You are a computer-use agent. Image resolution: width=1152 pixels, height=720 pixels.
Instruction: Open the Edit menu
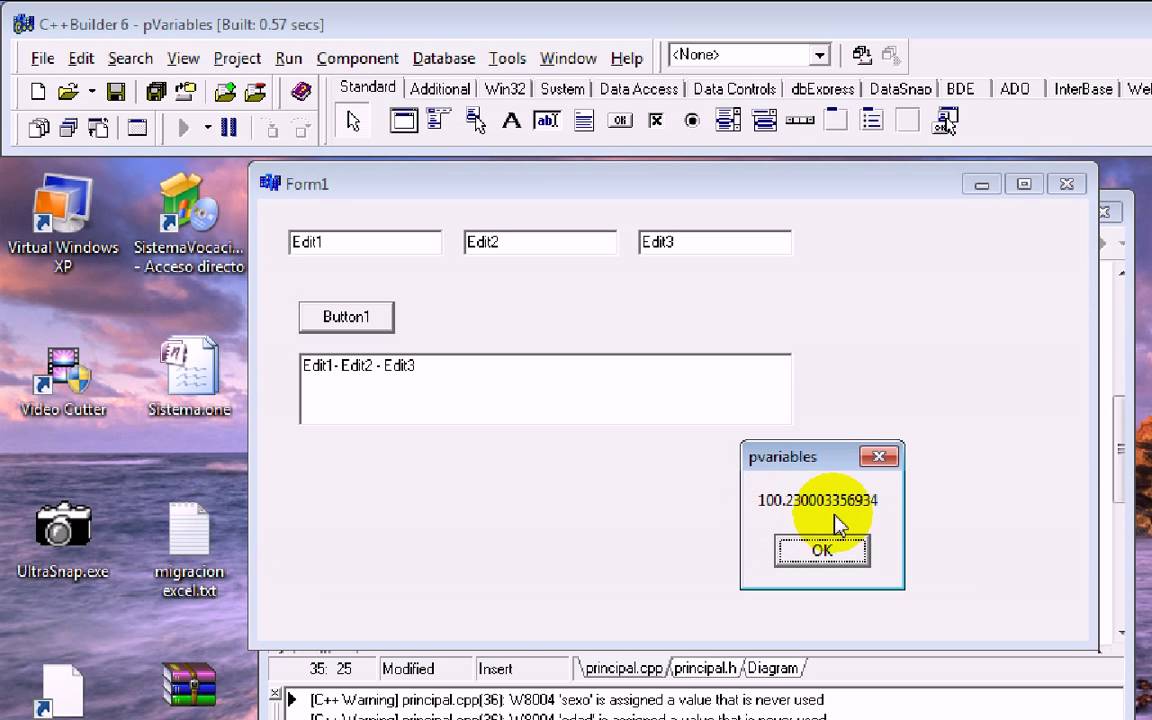(81, 58)
